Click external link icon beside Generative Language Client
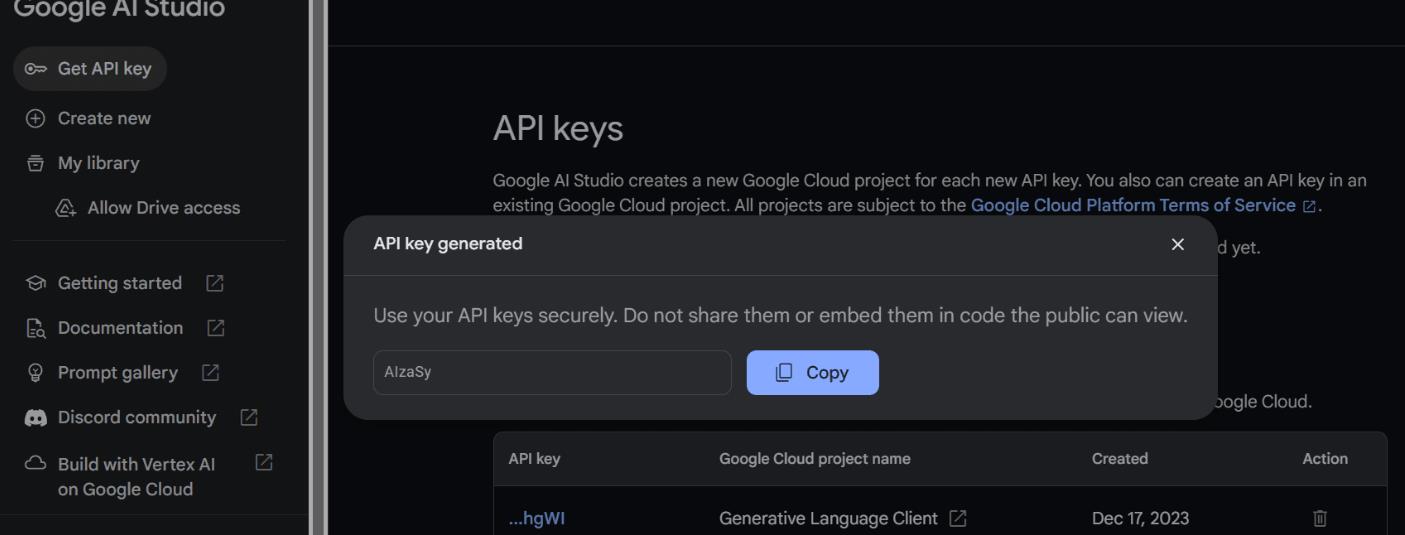Viewport: 1405px width, 535px height. (x=958, y=518)
